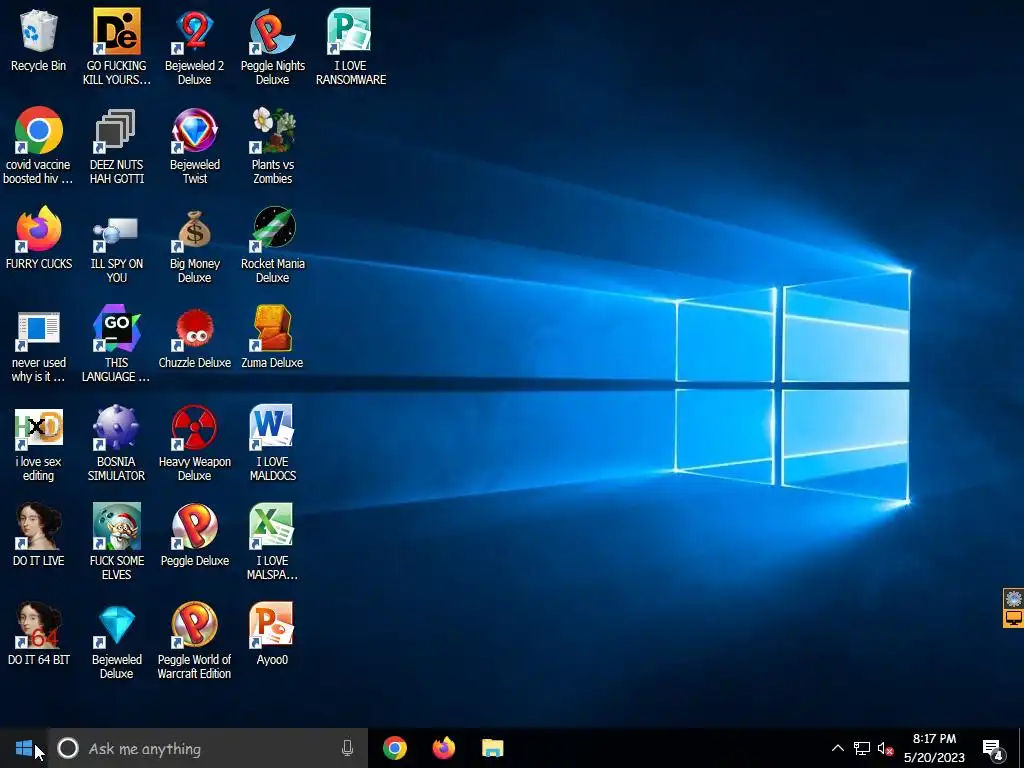Open File Explorer from the taskbar

tap(492, 748)
